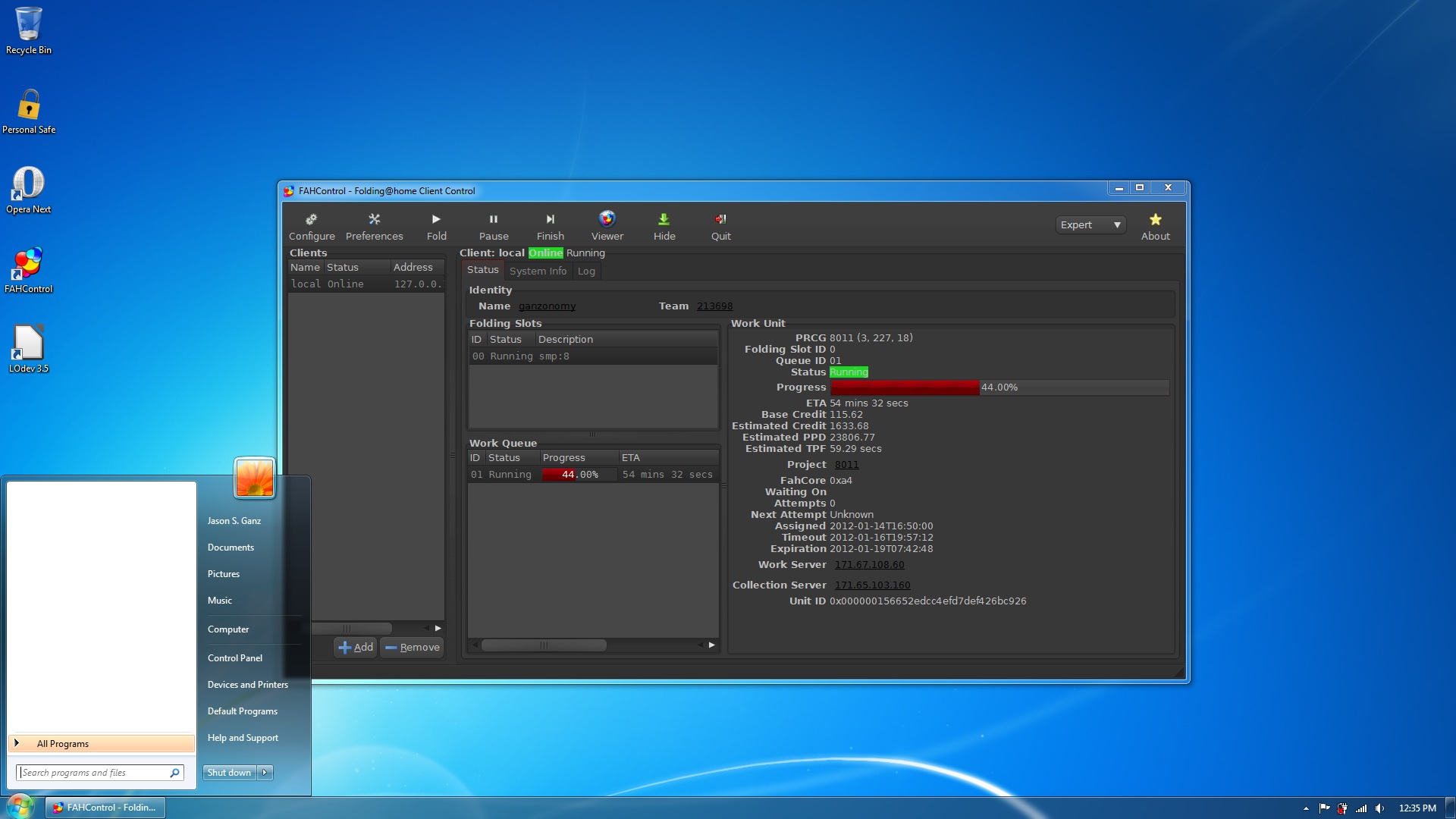Open About with the star icon
The image size is (1456, 819).
coord(1155,226)
